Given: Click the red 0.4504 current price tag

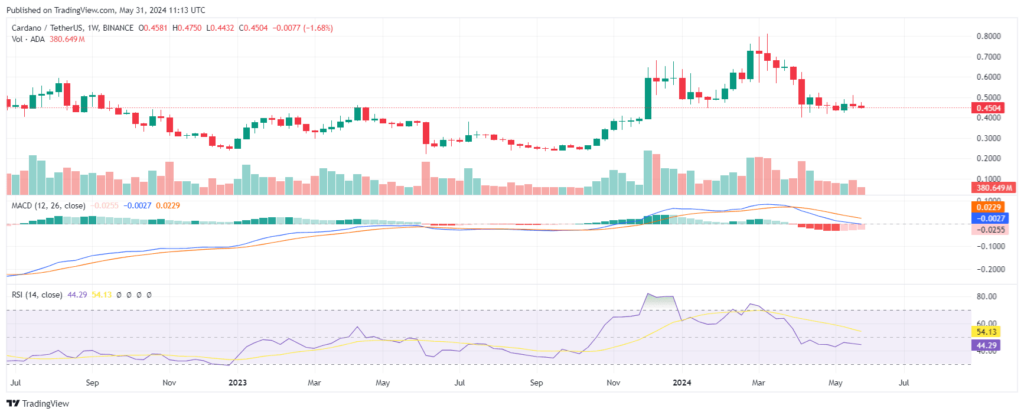Looking at the screenshot, I should pyautogui.click(x=990, y=108).
